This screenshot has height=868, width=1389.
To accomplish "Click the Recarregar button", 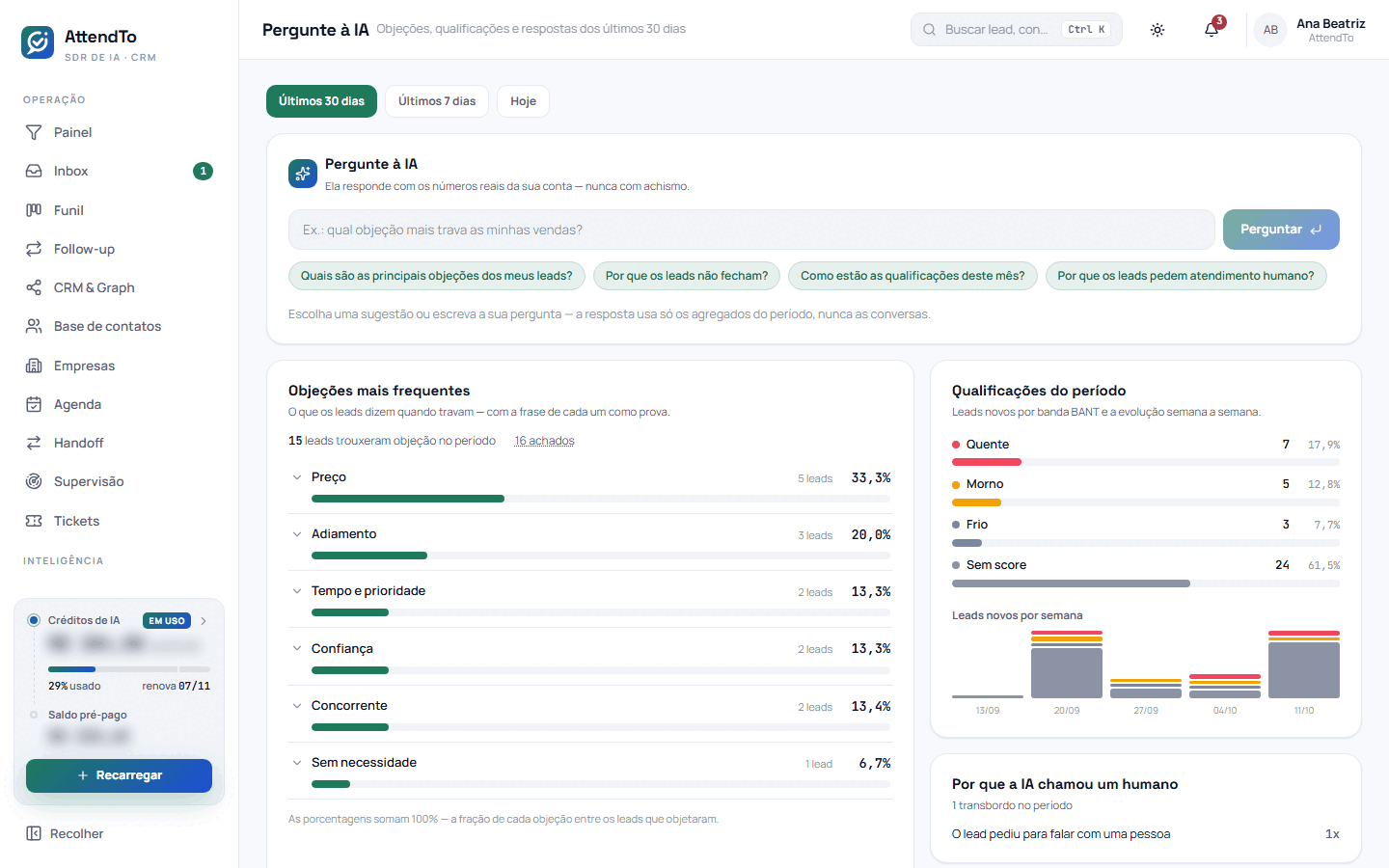I will click(119, 775).
